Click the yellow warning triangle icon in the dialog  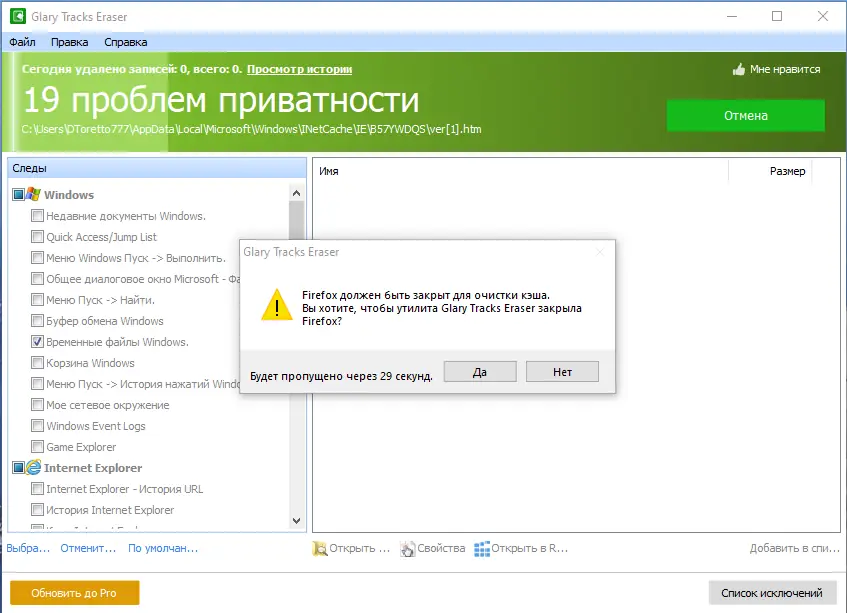pos(277,305)
